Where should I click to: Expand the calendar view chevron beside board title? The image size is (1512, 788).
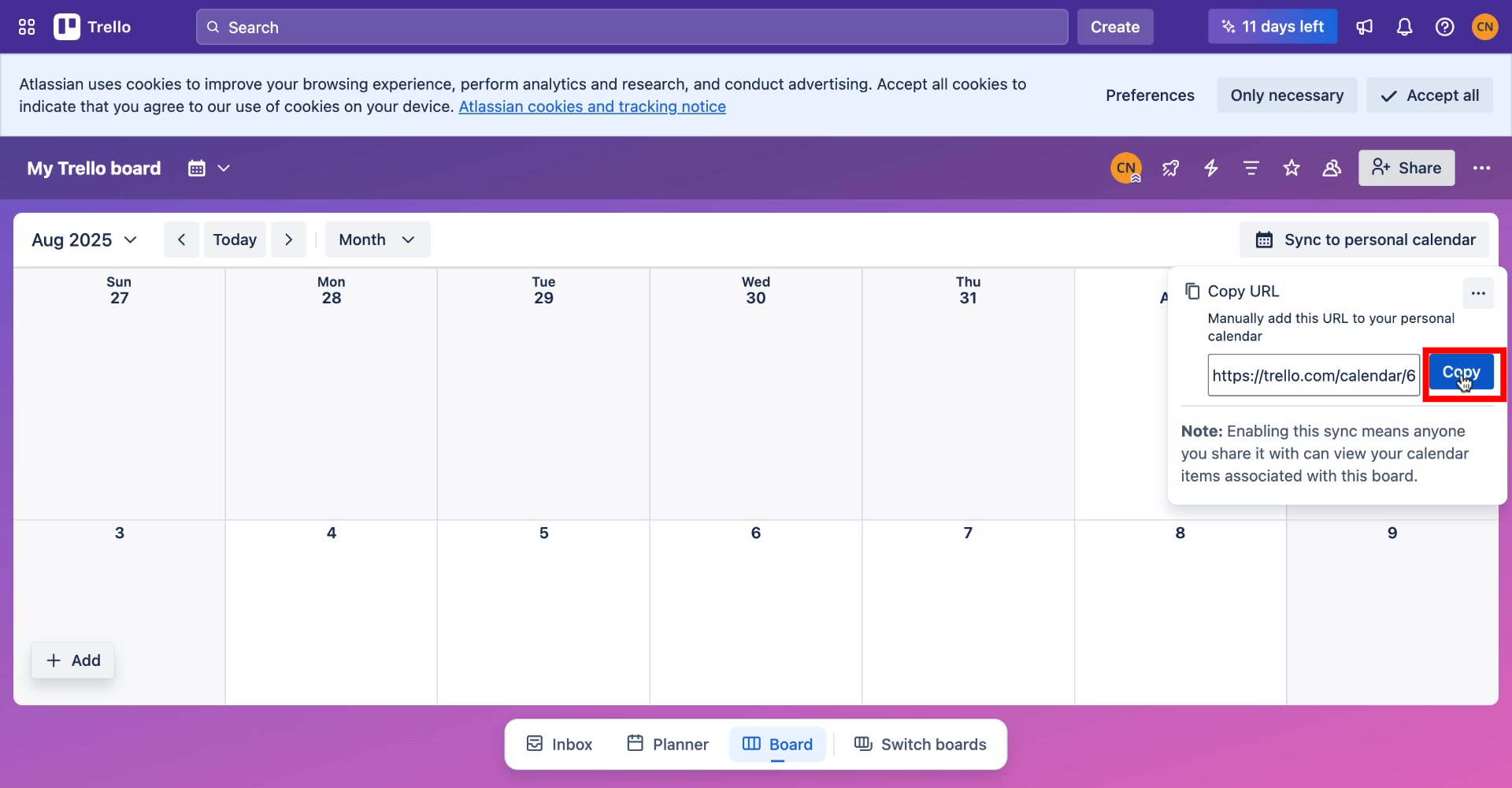pos(224,168)
